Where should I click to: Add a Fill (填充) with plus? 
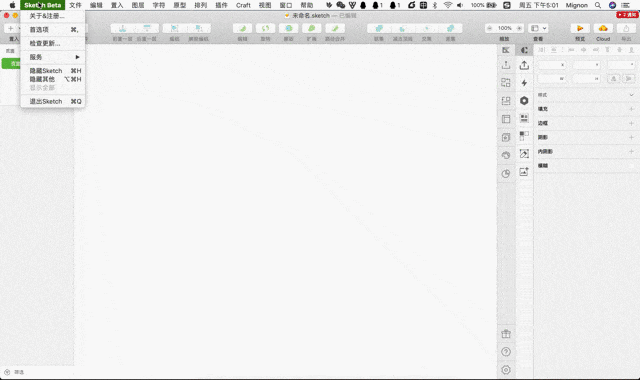[631, 109]
